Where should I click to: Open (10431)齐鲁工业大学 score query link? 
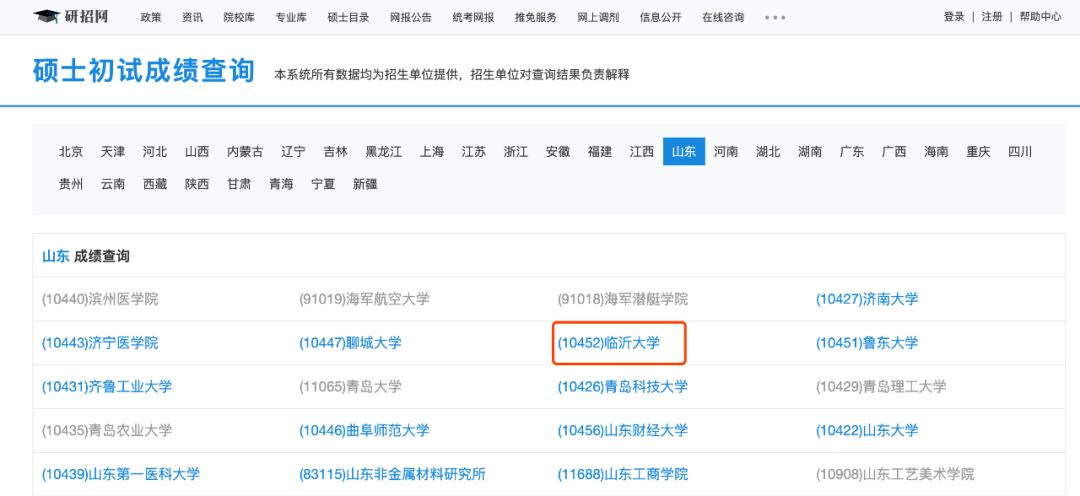pyautogui.click(x=107, y=386)
